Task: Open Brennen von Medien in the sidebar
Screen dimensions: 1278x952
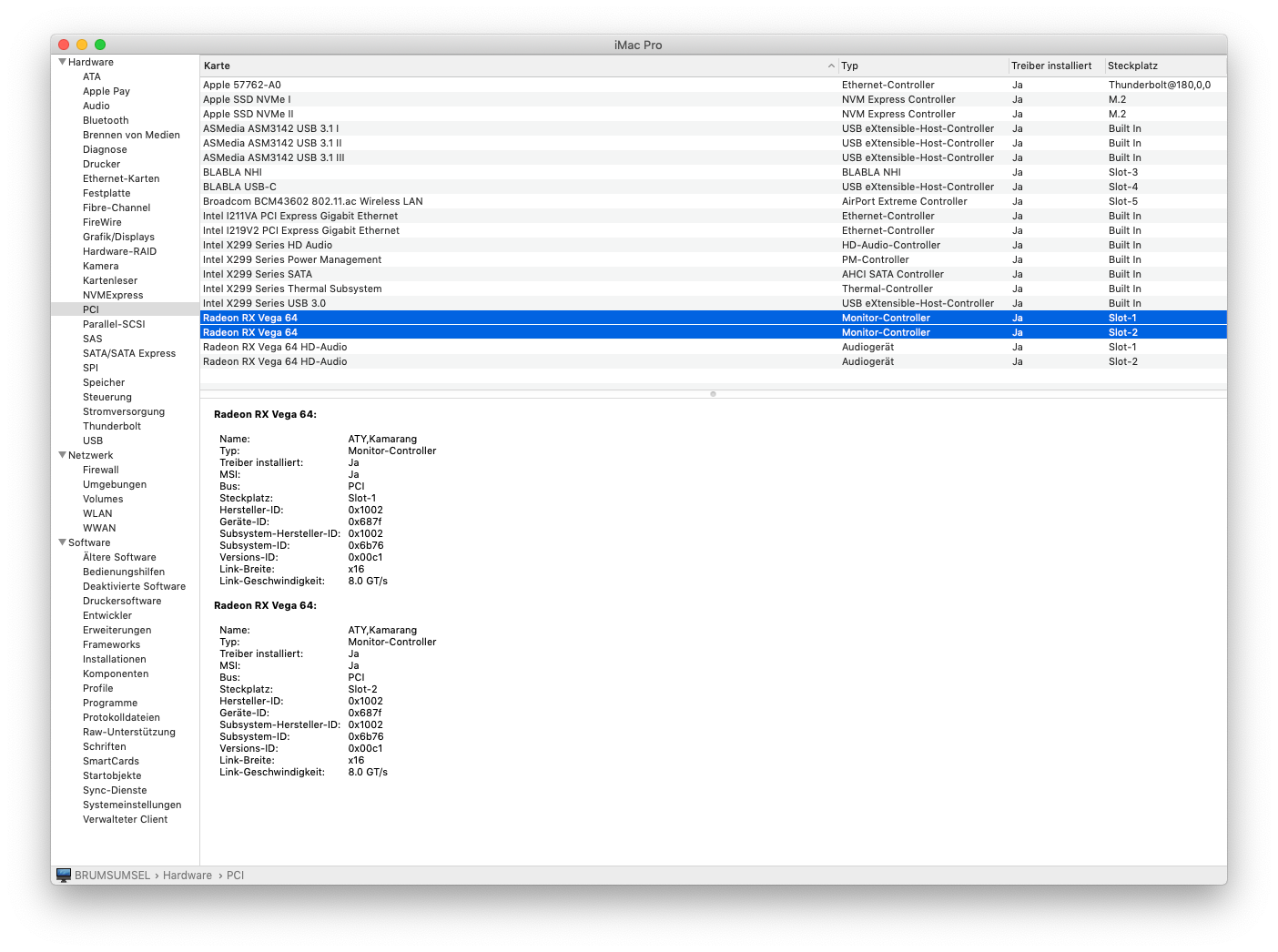Action: (x=131, y=135)
